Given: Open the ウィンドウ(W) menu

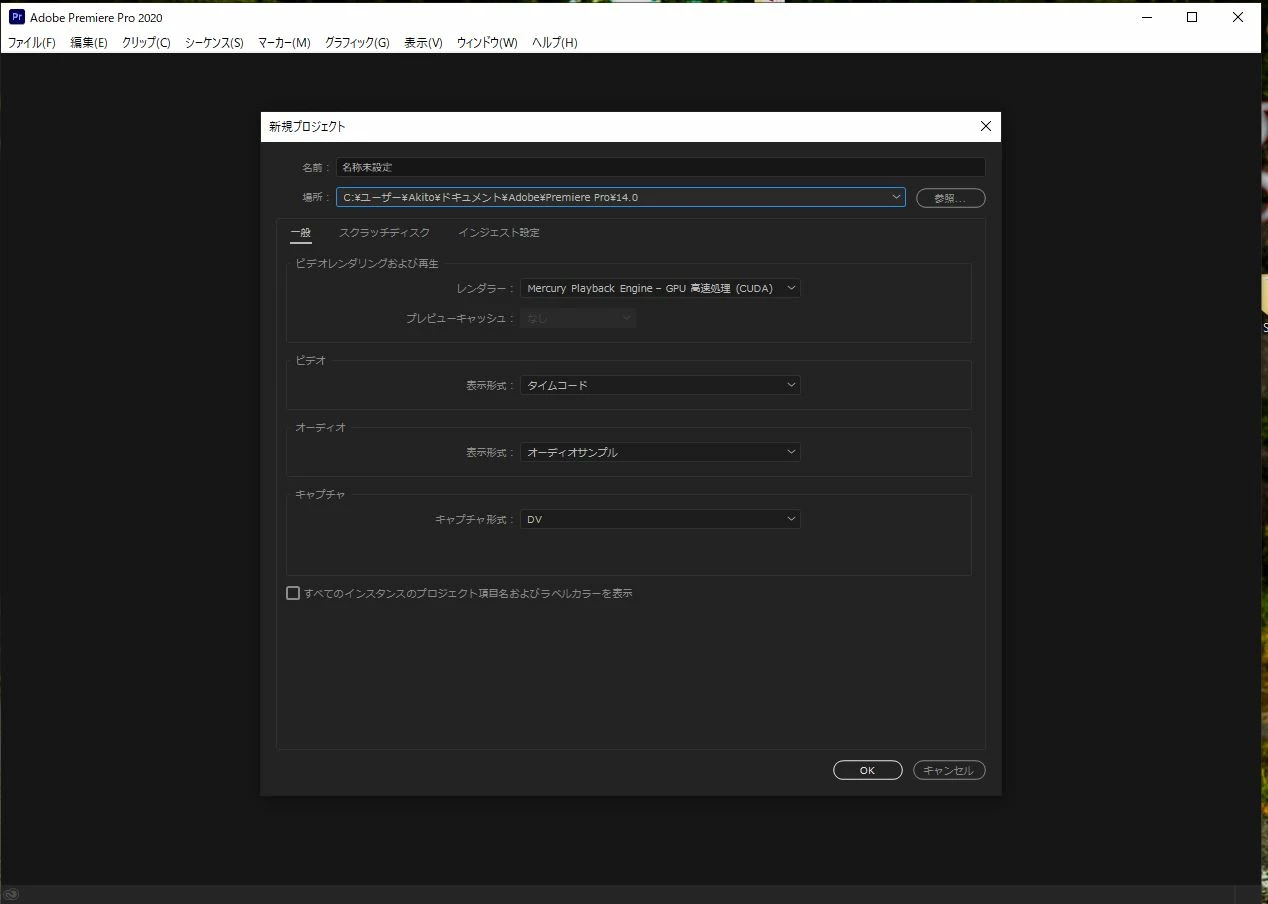Looking at the screenshot, I should [x=487, y=43].
